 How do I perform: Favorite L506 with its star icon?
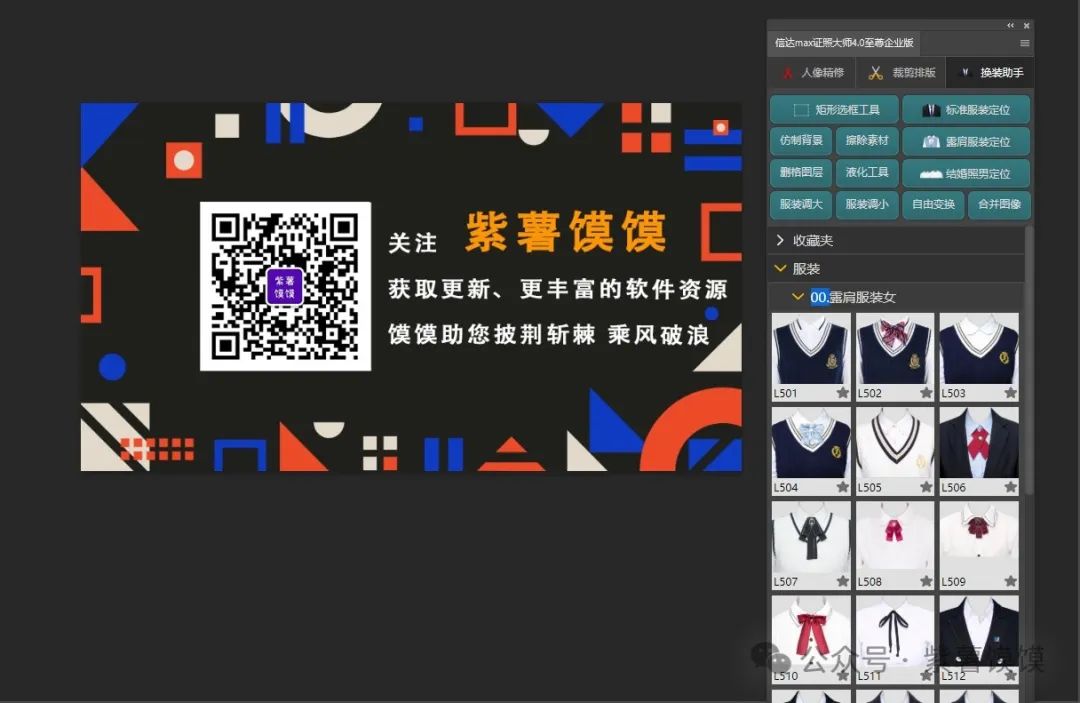(x=1010, y=487)
